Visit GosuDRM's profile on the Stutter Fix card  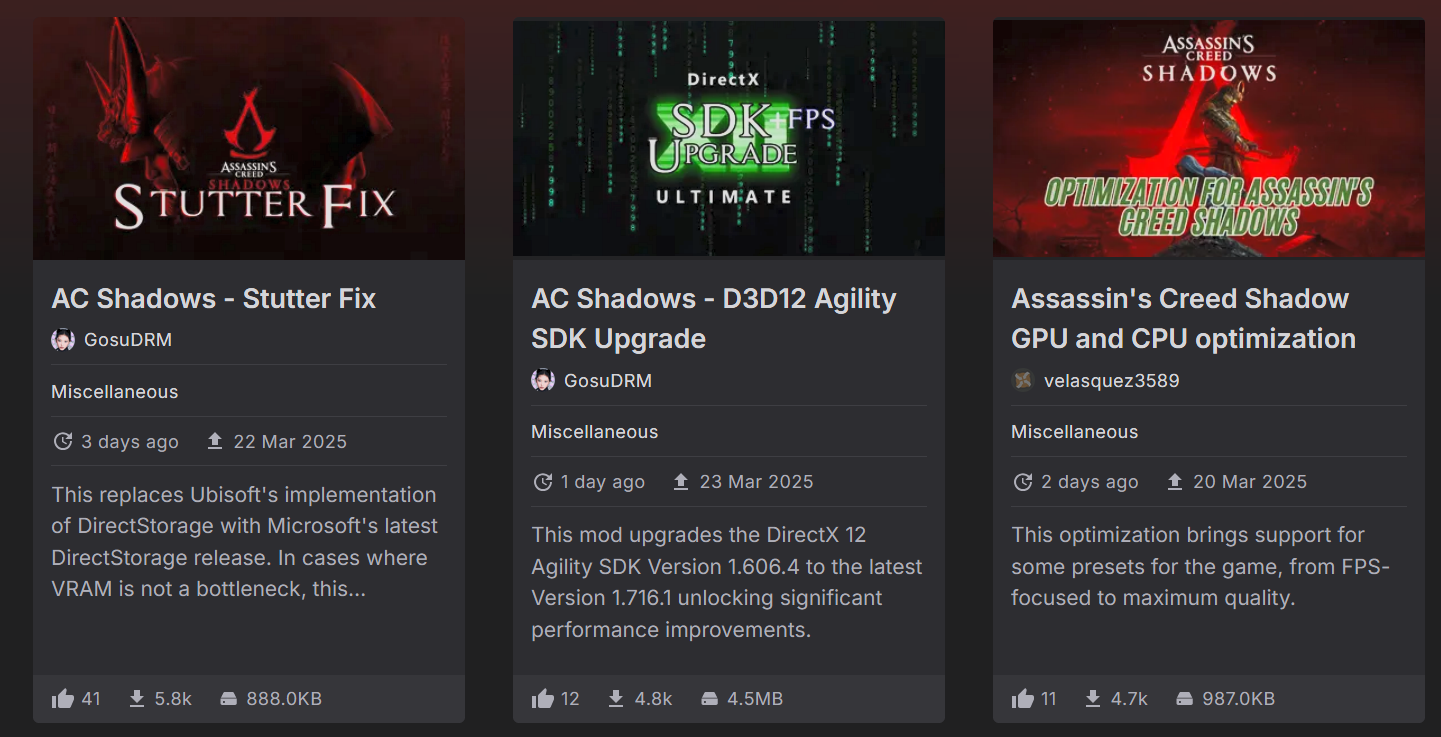coord(128,340)
